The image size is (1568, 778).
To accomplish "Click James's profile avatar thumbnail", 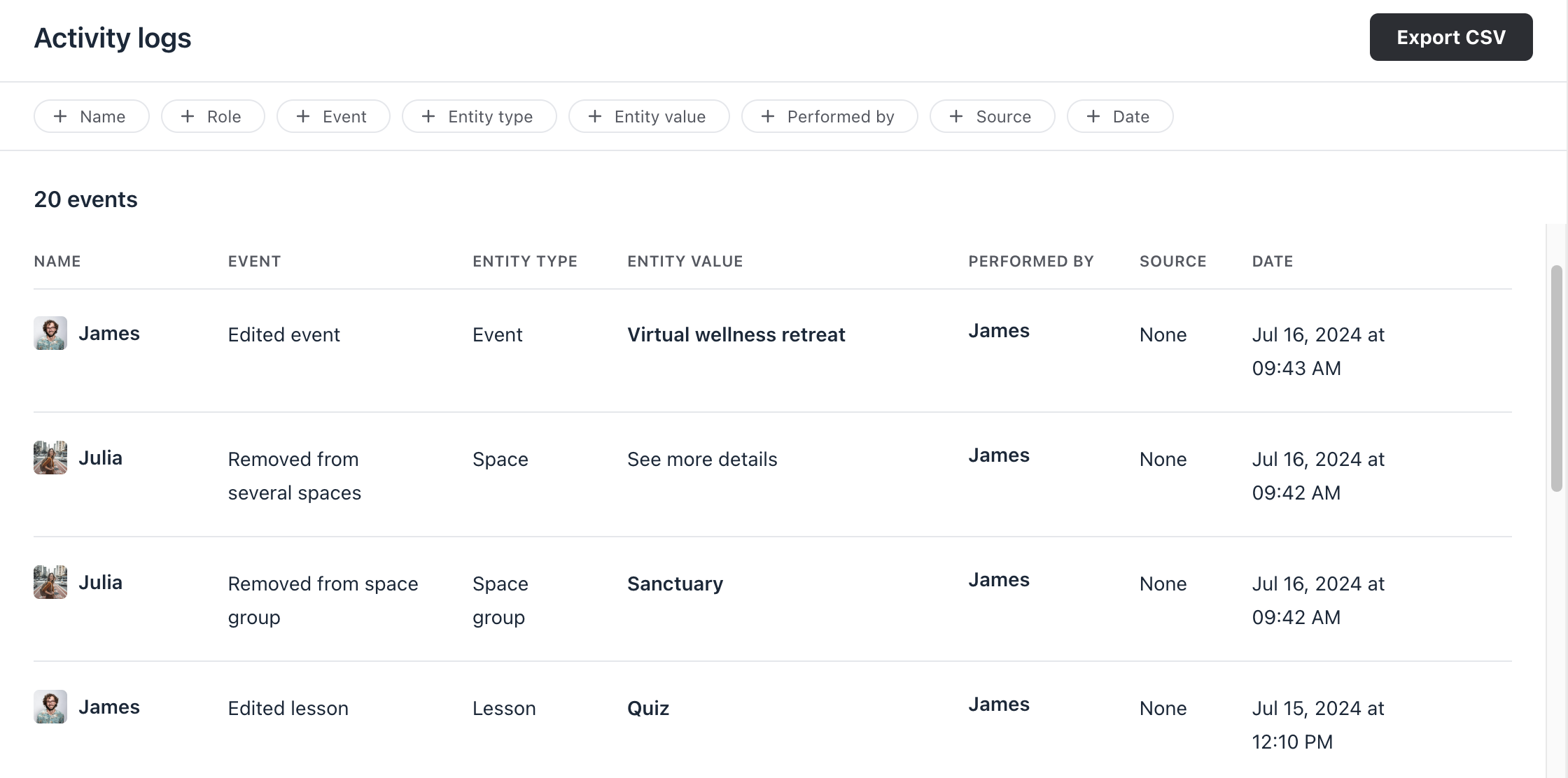I will [50, 334].
